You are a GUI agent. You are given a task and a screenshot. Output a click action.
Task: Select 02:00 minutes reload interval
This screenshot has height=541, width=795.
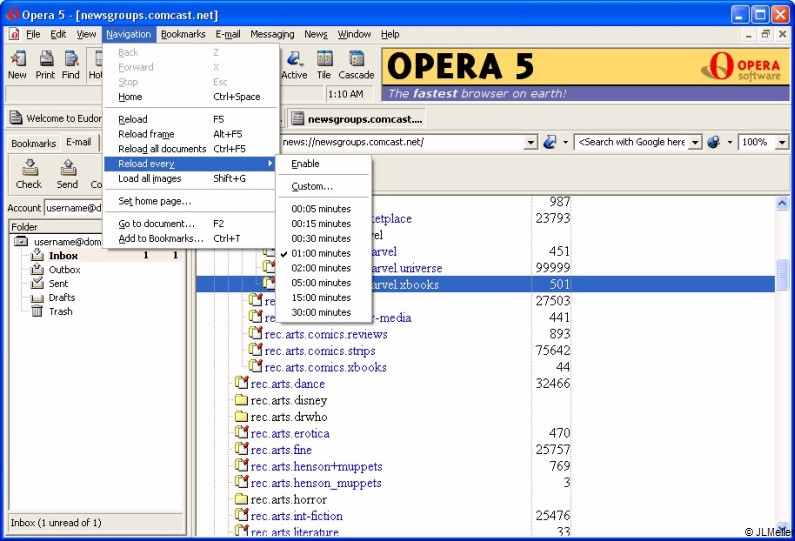point(323,268)
